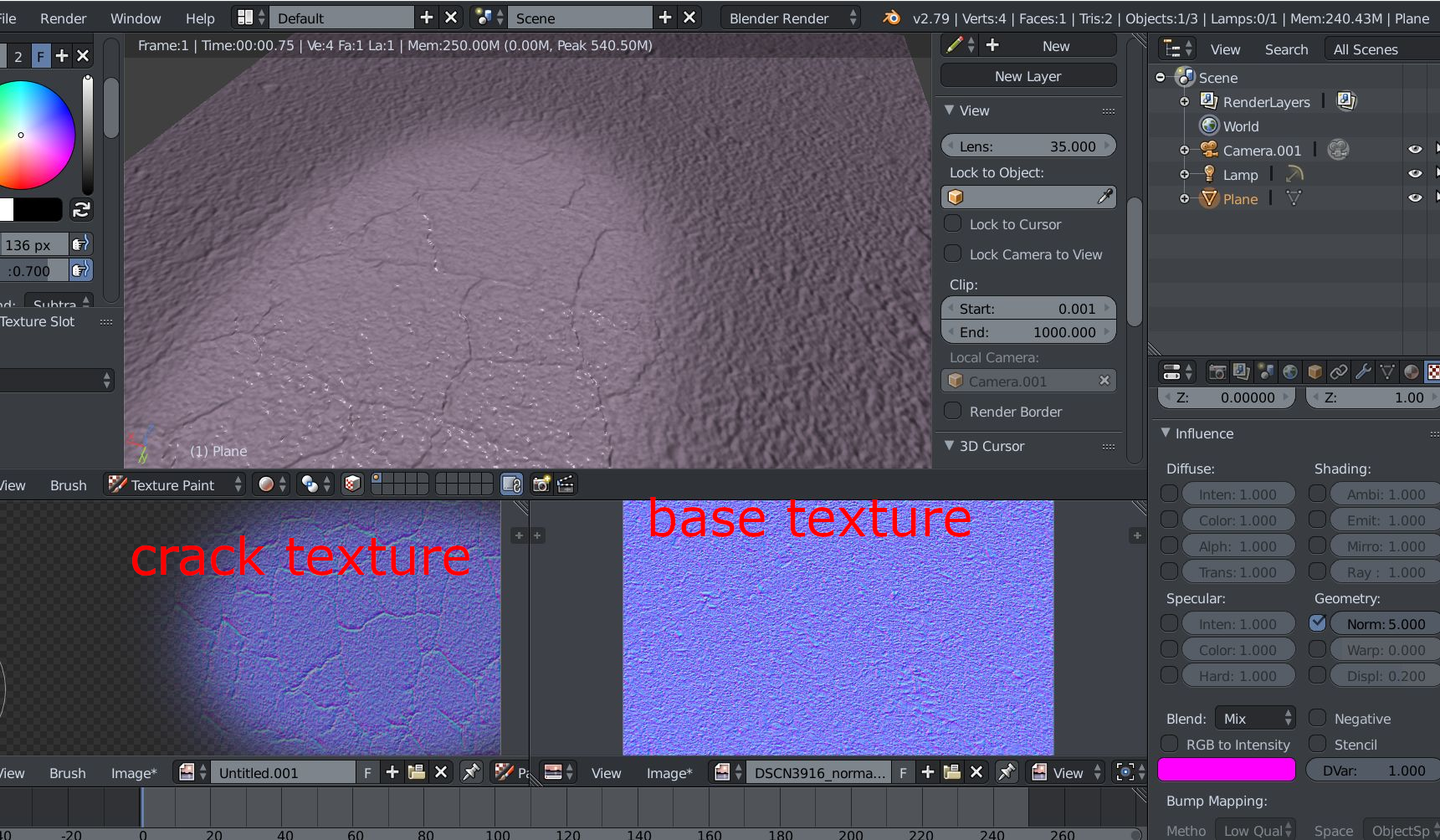Image resolution: width=1440 pixels, height=840 pixels.
Task: Open the Blend Mix dropdown
Action: [x=1255, y=718]
